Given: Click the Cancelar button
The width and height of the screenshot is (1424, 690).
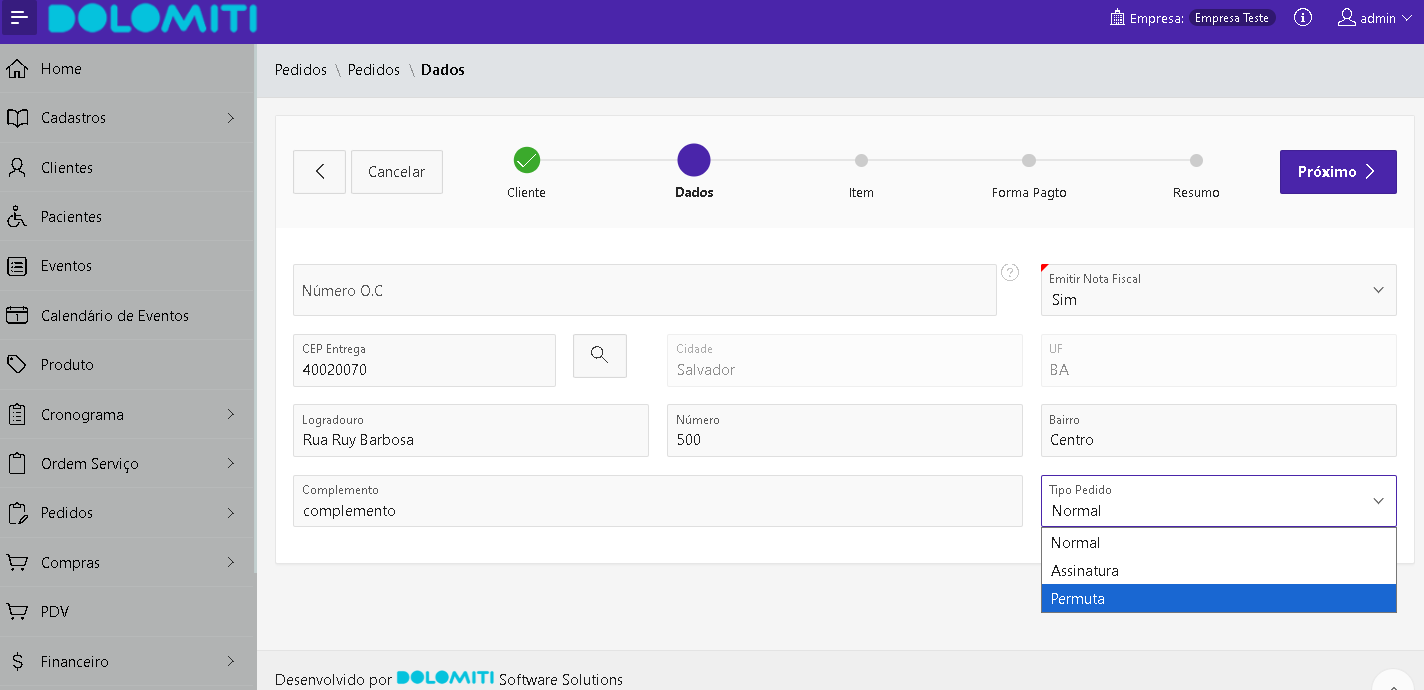Looking at the screenshot, I should pos(396,172).
